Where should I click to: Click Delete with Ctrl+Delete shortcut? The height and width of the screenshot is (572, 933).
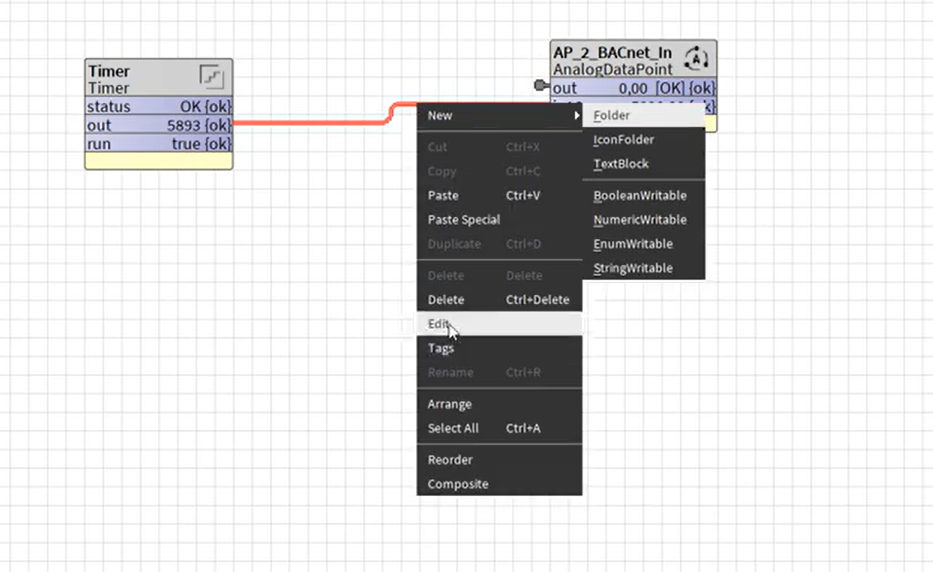pos(446,300)
